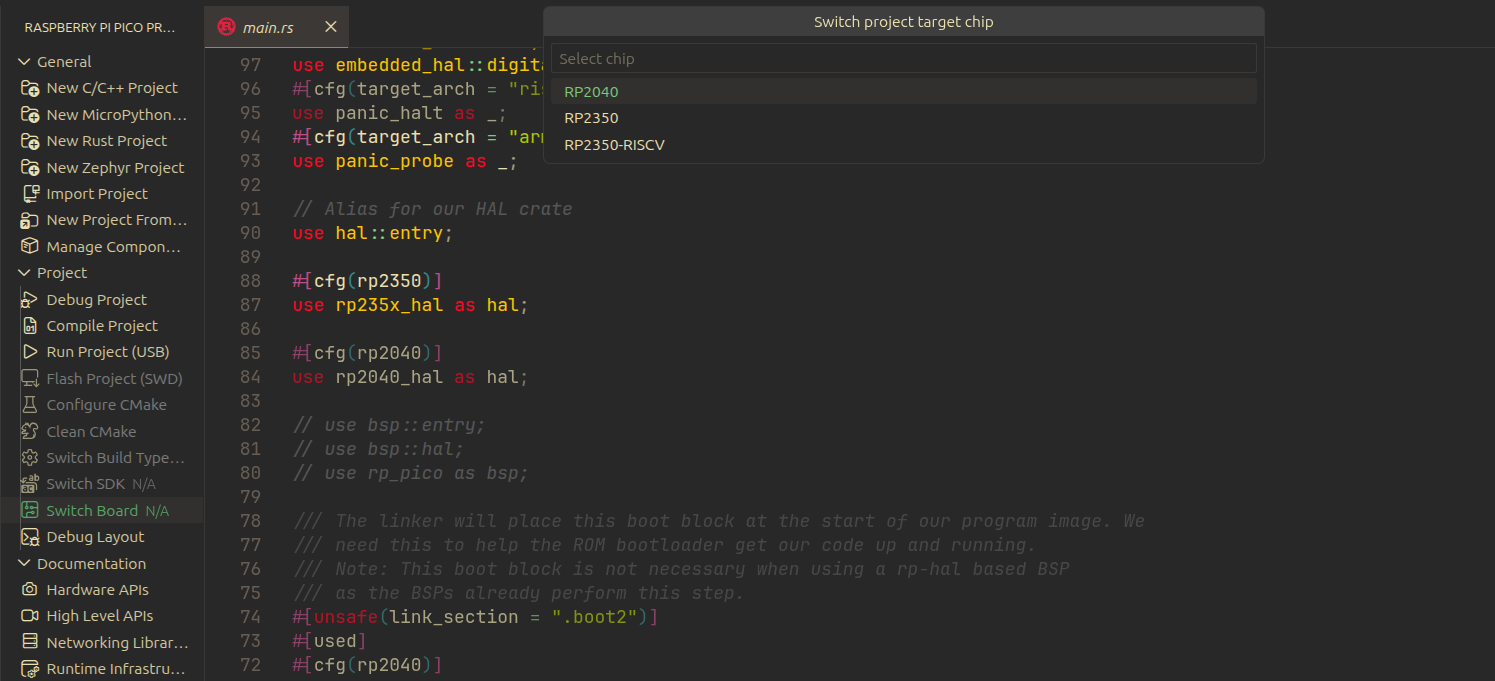Click the Import Project icon
The image size is (1495, 681).
click(30, 194)
